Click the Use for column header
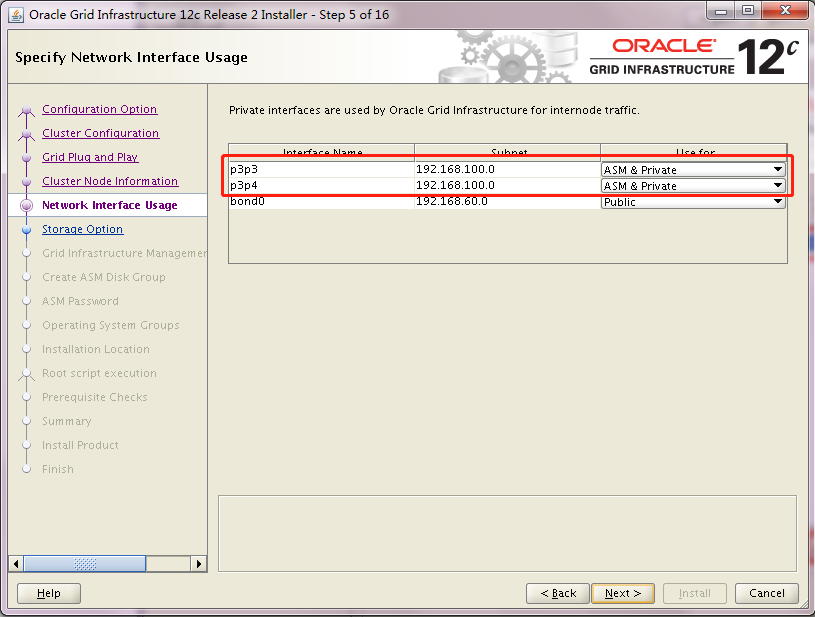This screenshot has width=815, height=617. pos(694,152)
